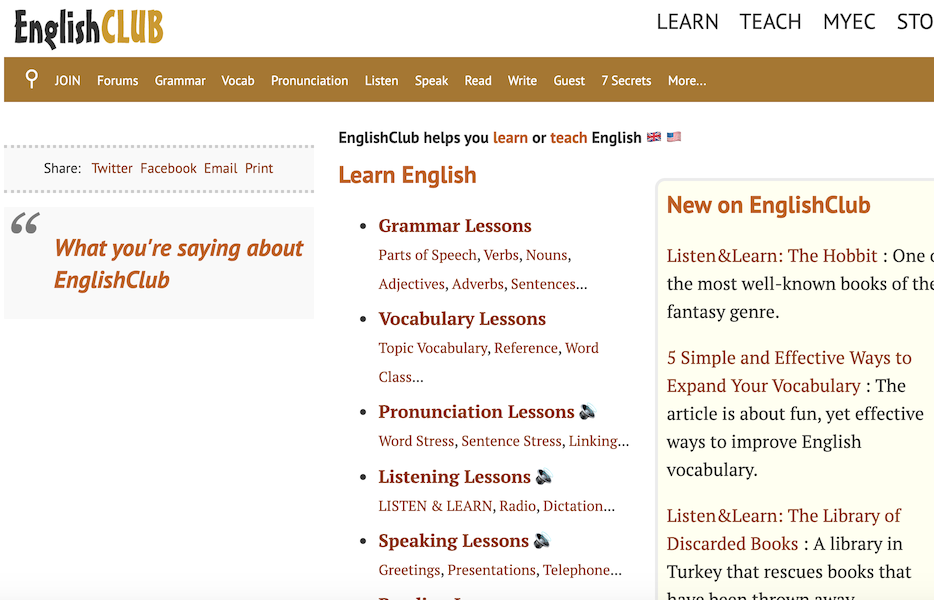Open the Sentences... link

click(549, 284)
